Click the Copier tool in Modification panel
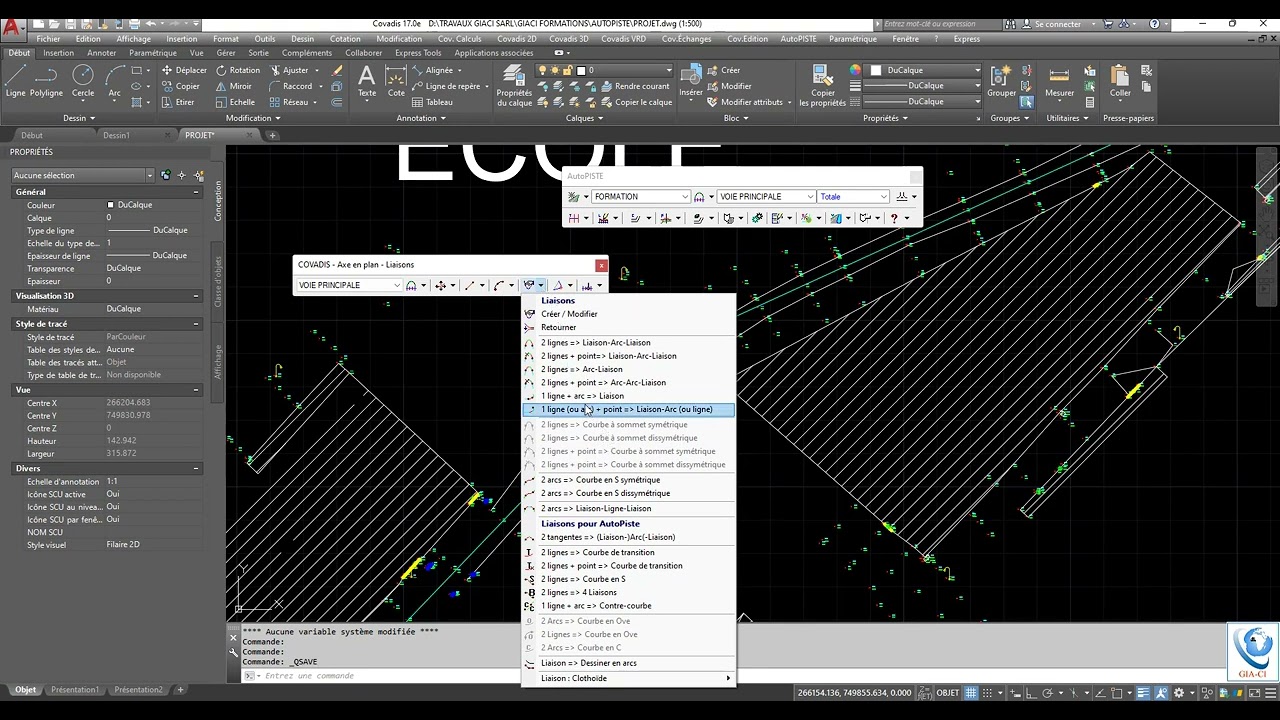1280x720 pixels. pyautogui.click(x=180, y=86)
